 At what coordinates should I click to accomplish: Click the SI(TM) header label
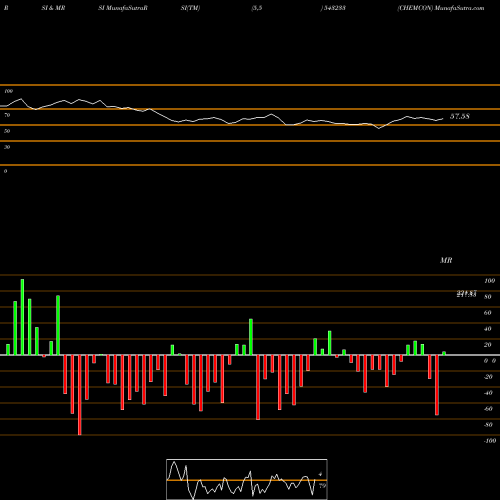[x=190, y=8]
